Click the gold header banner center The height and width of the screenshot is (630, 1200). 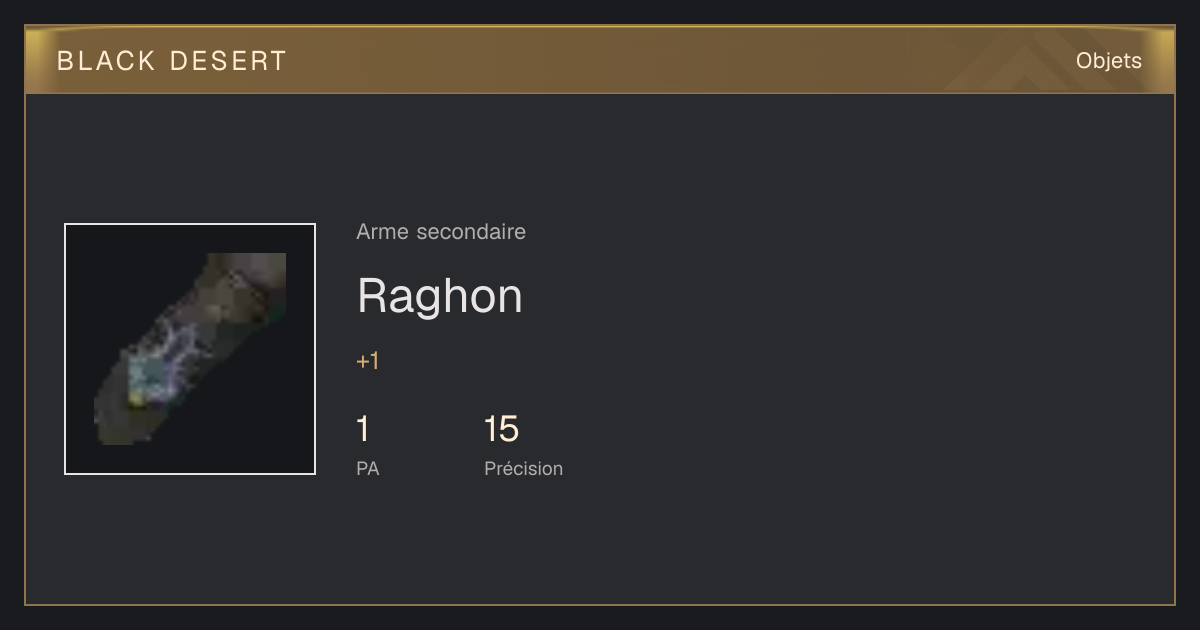(600, 60)
